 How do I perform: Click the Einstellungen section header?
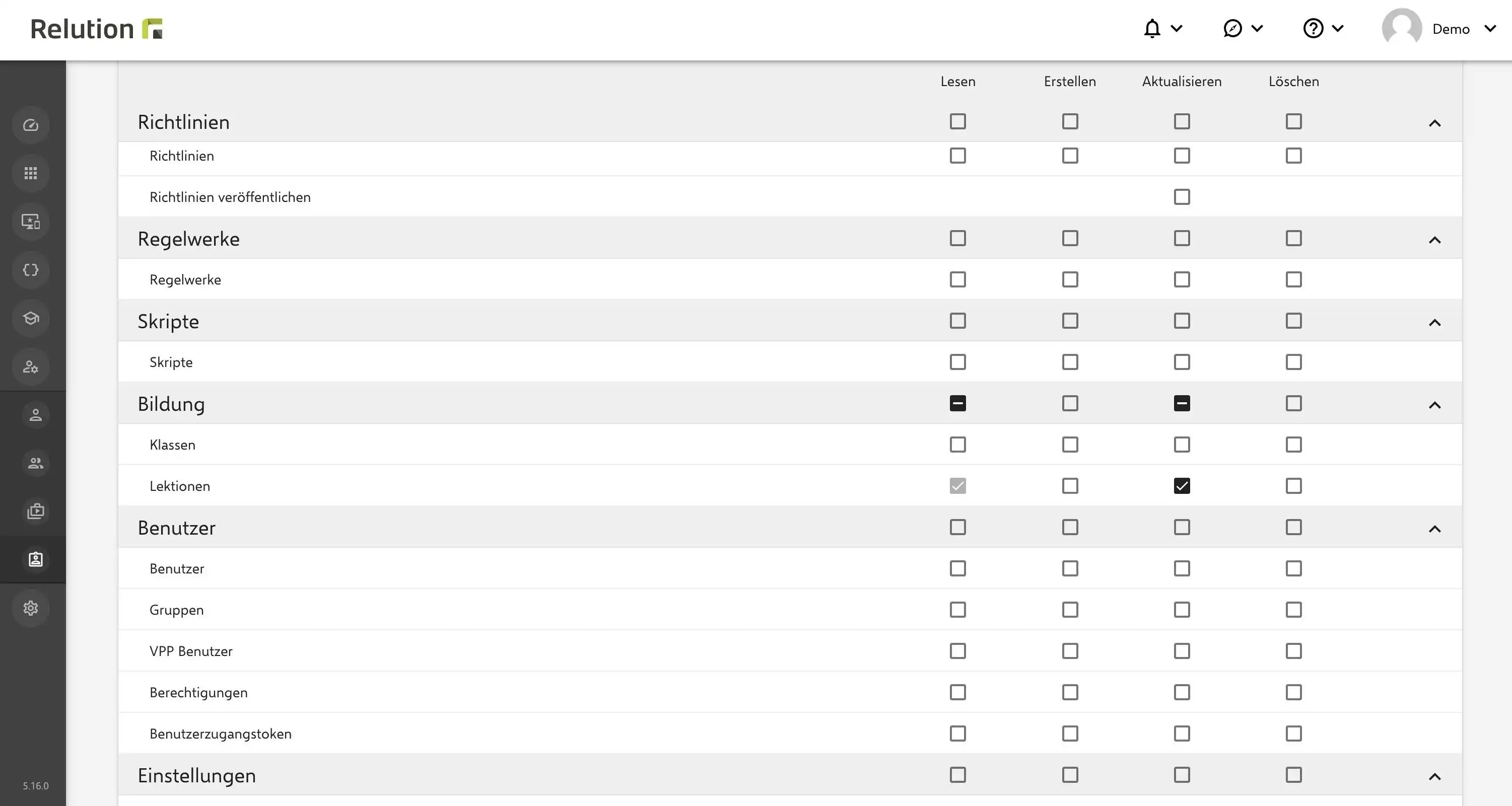[196, 775]
